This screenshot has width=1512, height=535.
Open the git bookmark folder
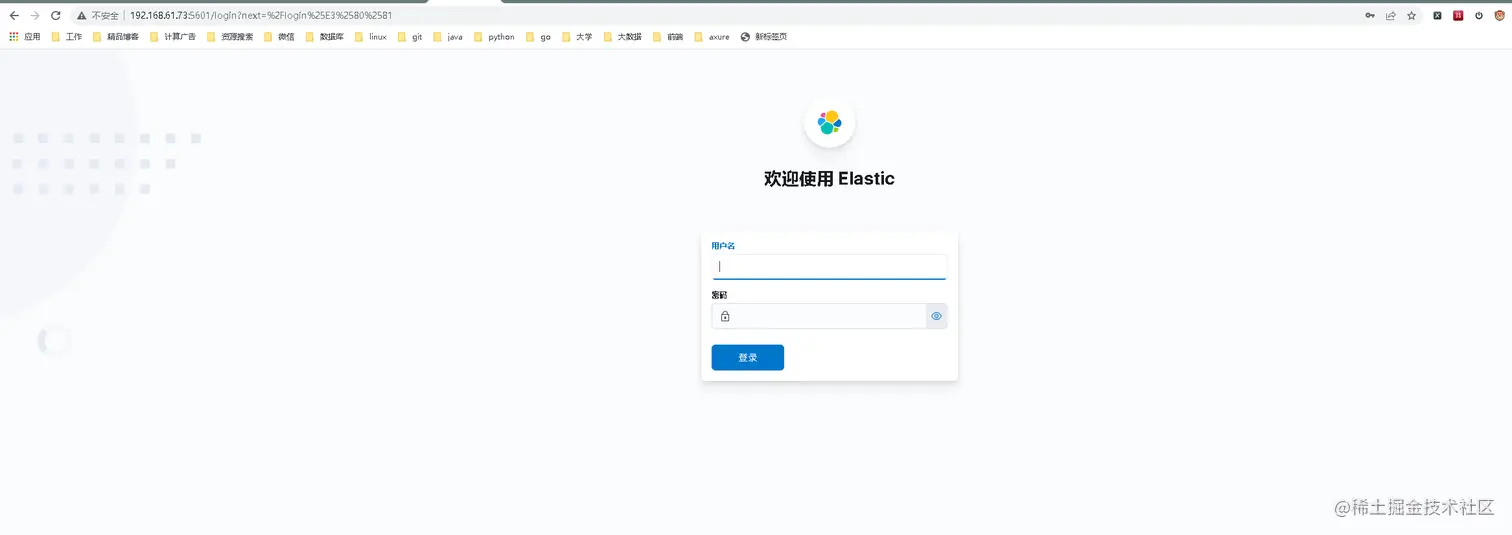click(410, 37)
